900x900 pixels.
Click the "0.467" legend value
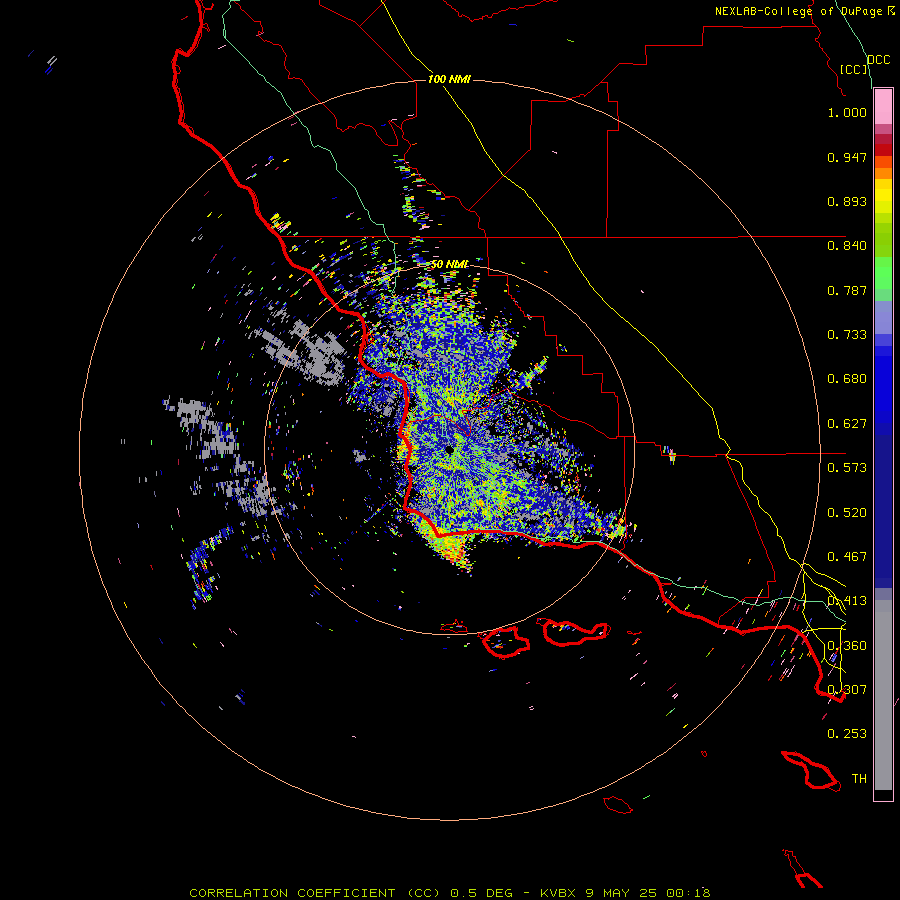(847, 557)
